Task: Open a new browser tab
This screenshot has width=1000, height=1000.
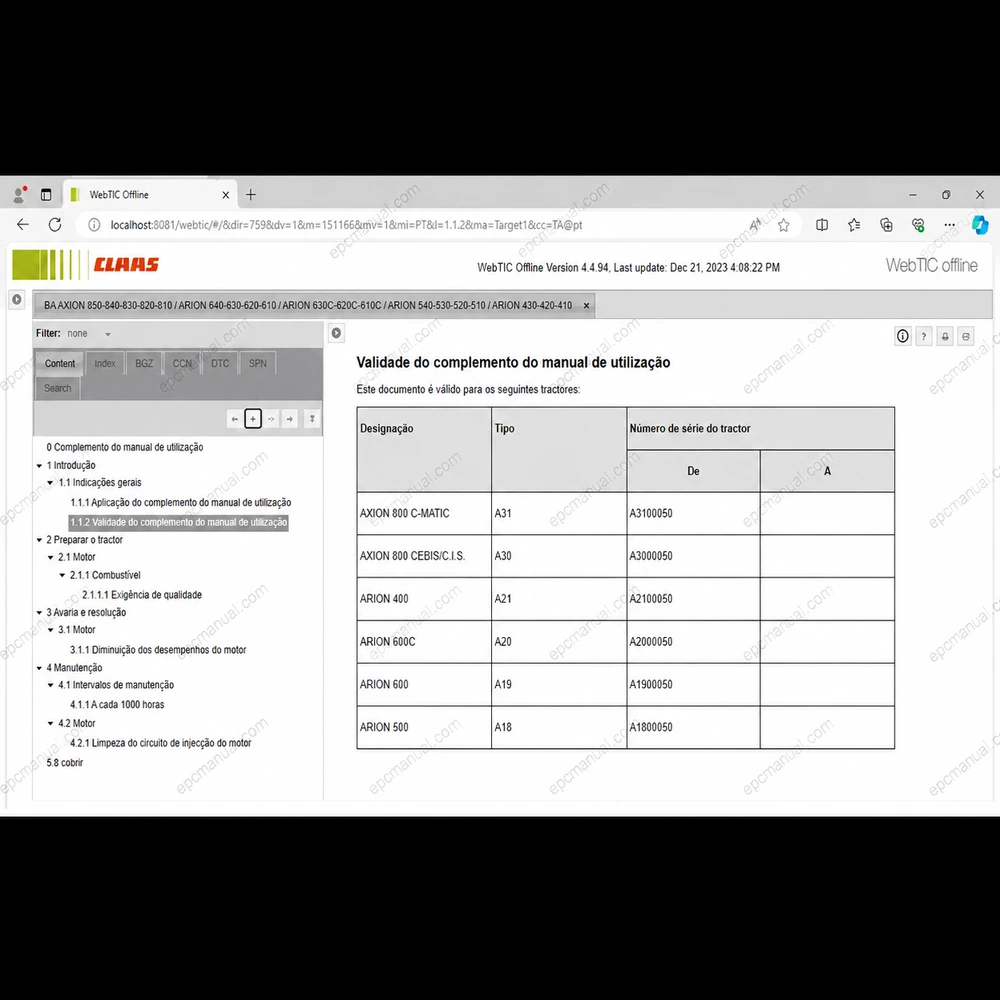Action: click(x=251, y=195)
